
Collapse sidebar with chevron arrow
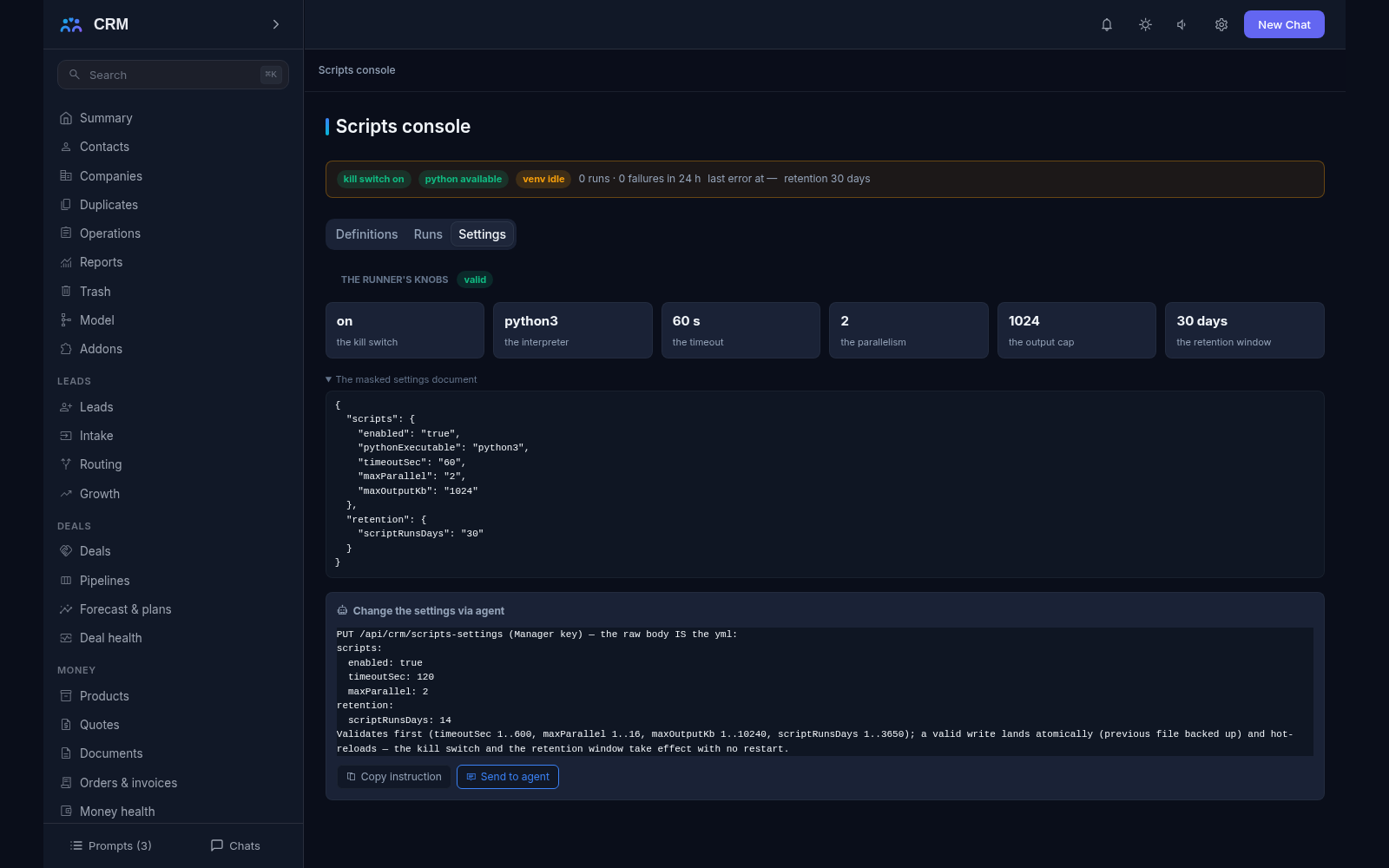276,24
